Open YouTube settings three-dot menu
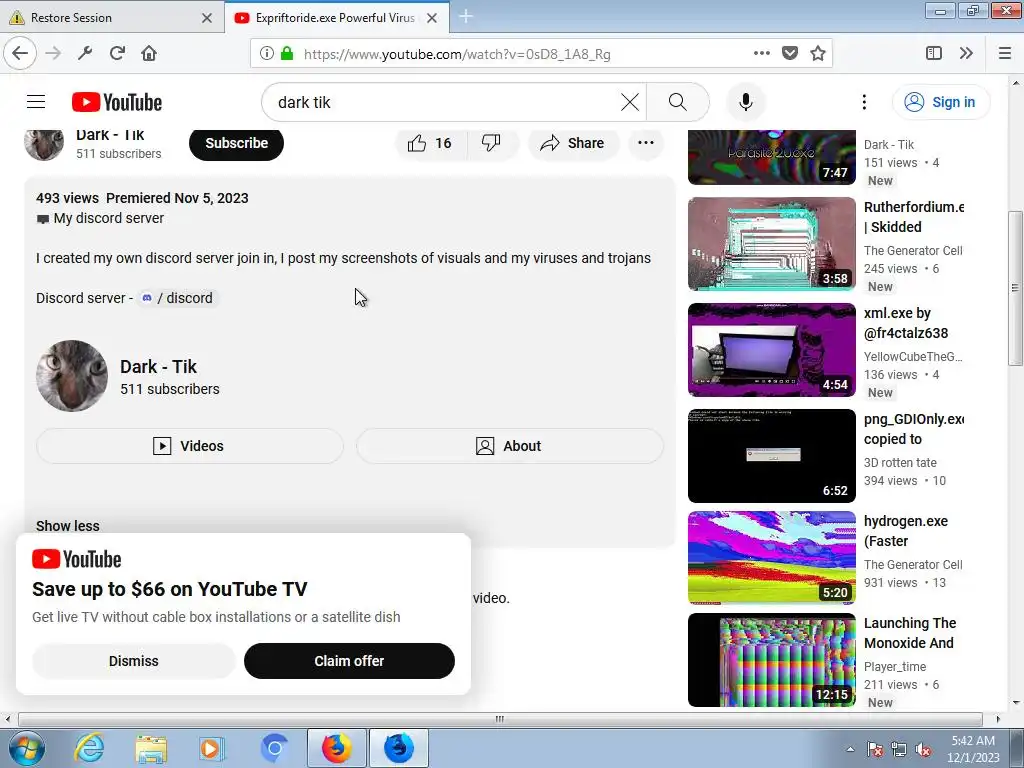Image resolution: width=1024 pixels, height=768 pixels. [x=864, y=102]
